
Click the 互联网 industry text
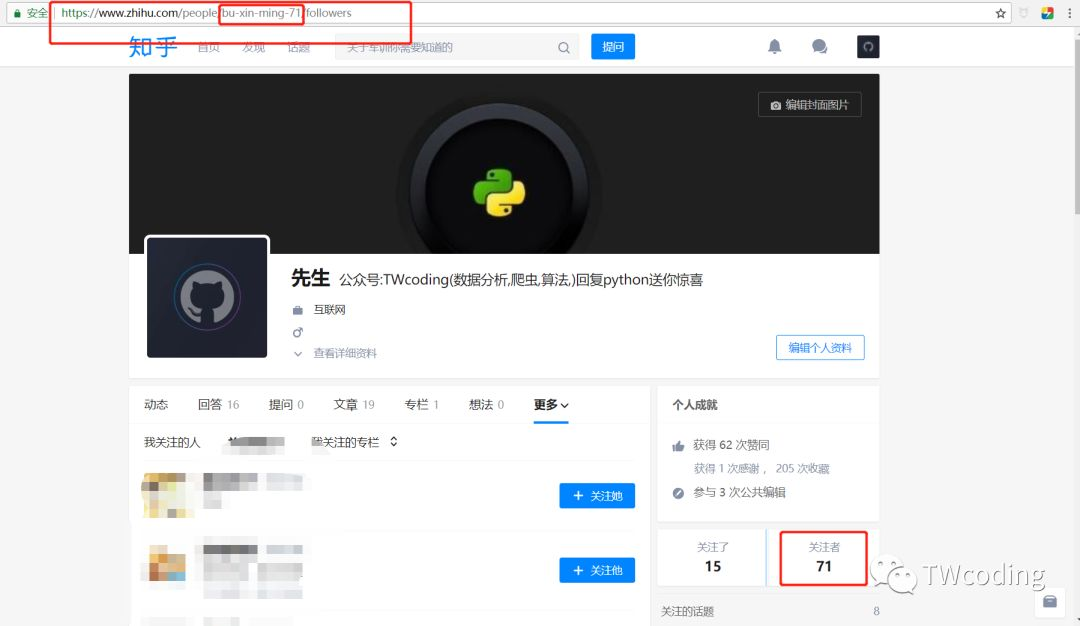click(x=329, y=310)
